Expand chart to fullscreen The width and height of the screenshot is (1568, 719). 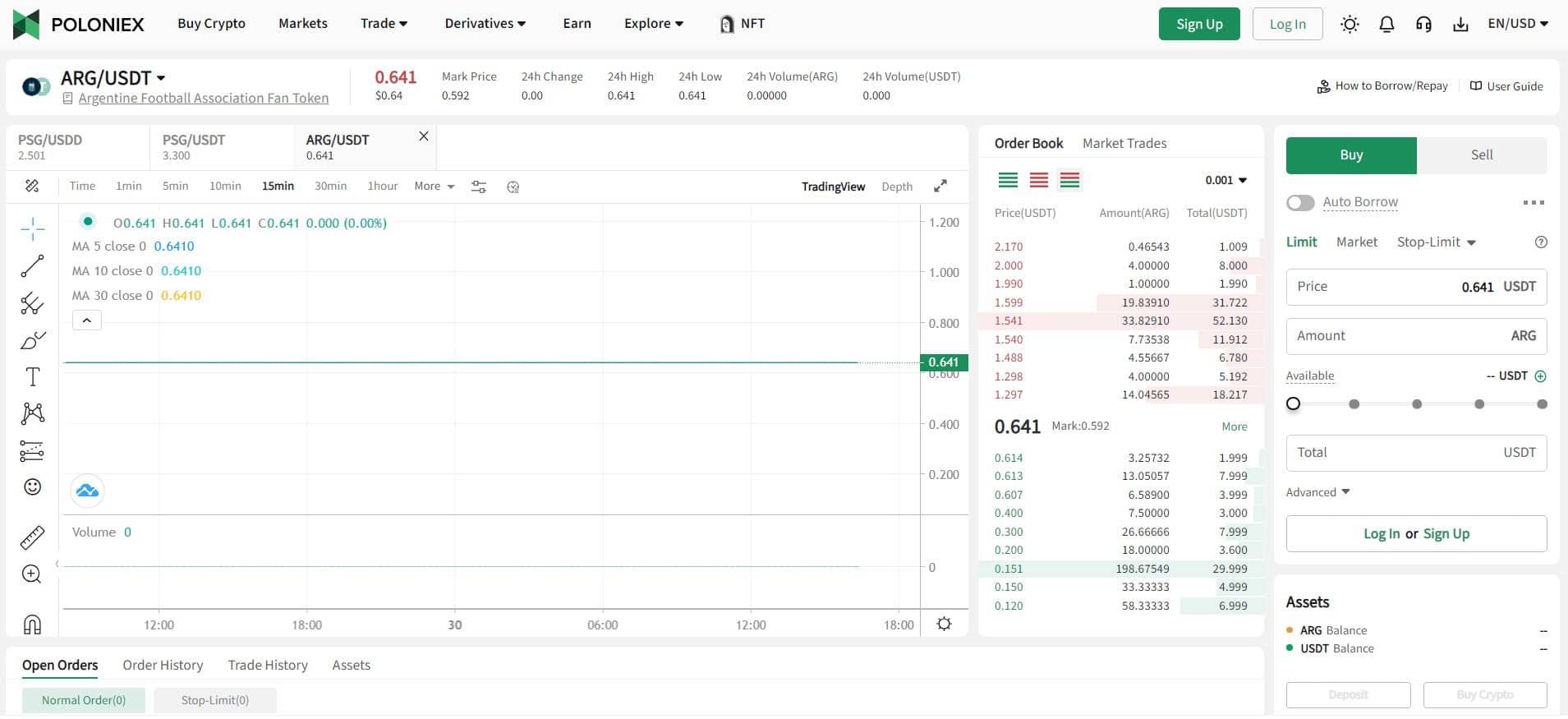coord(940,187)
